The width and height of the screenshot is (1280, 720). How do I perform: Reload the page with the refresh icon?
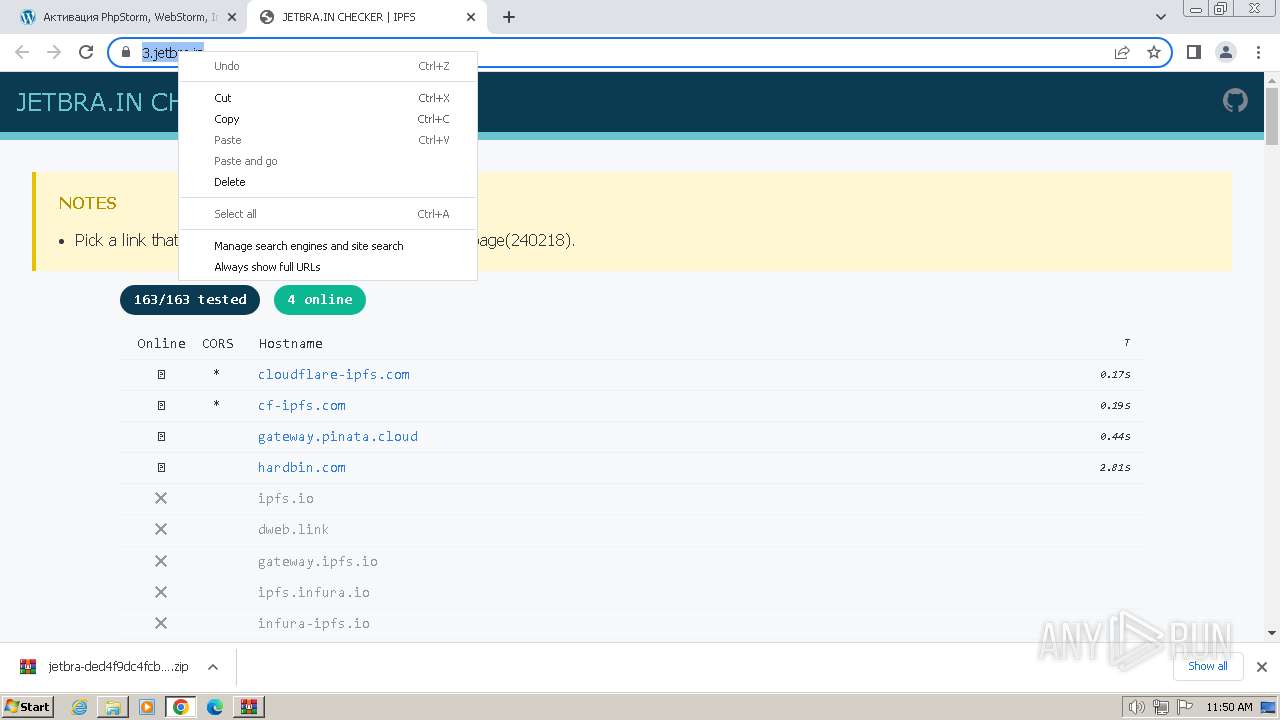(86, 52)
